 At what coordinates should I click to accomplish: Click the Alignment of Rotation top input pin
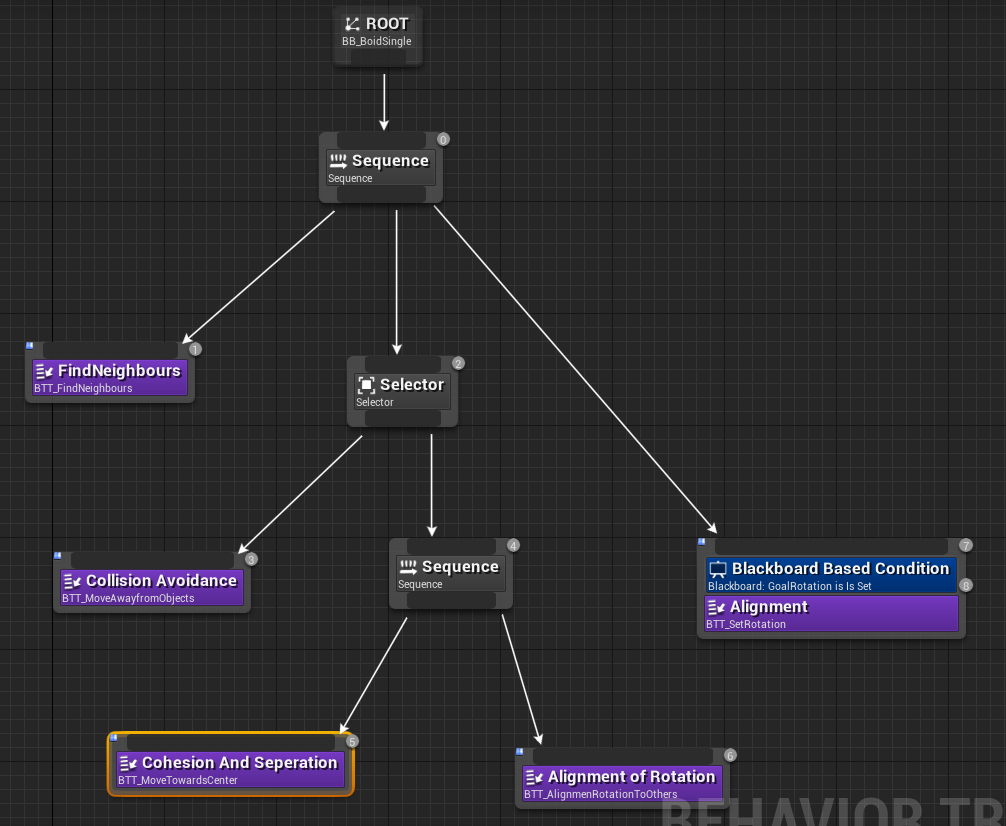pos(623,756)
